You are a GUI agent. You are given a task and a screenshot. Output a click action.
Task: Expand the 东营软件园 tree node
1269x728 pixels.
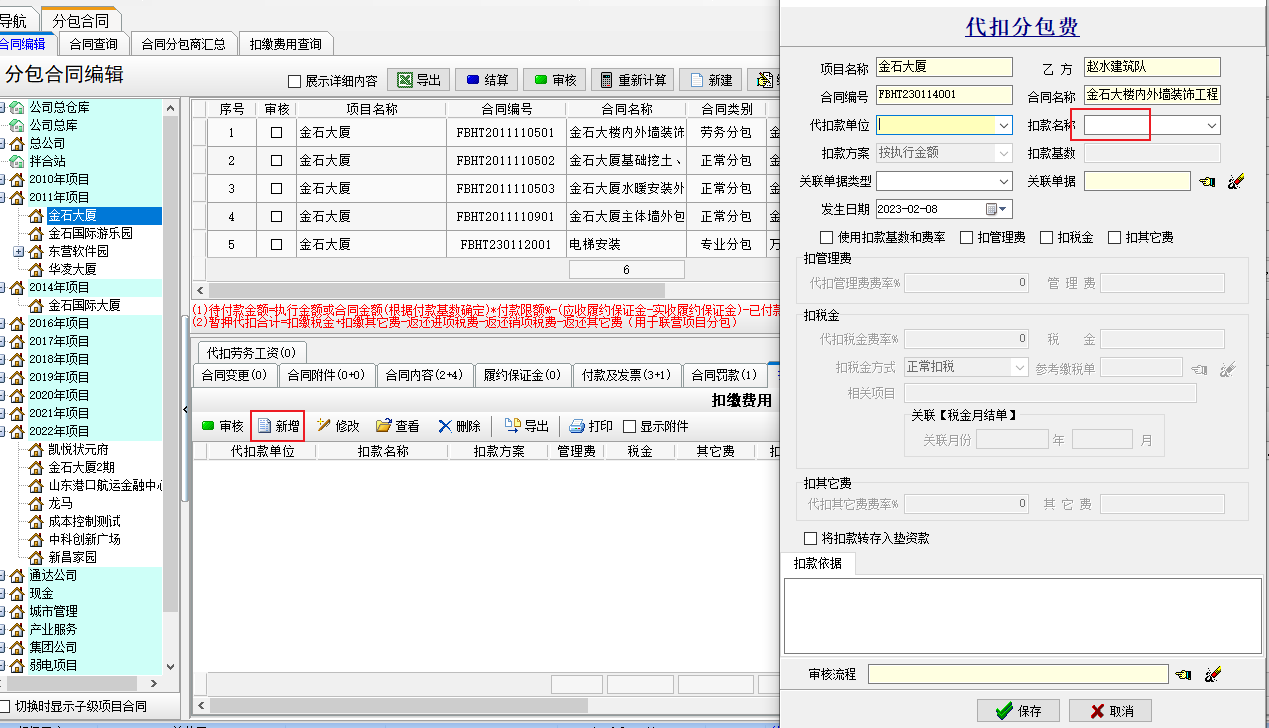click(x=19, y=251)
